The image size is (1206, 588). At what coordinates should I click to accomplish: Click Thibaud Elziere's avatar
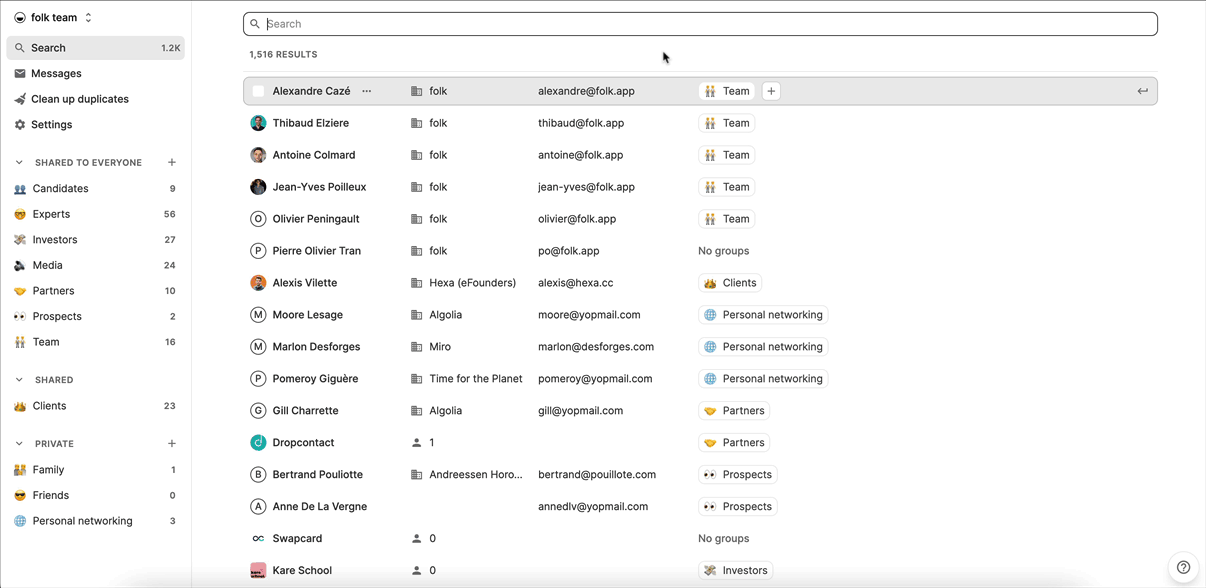point(258,123)
